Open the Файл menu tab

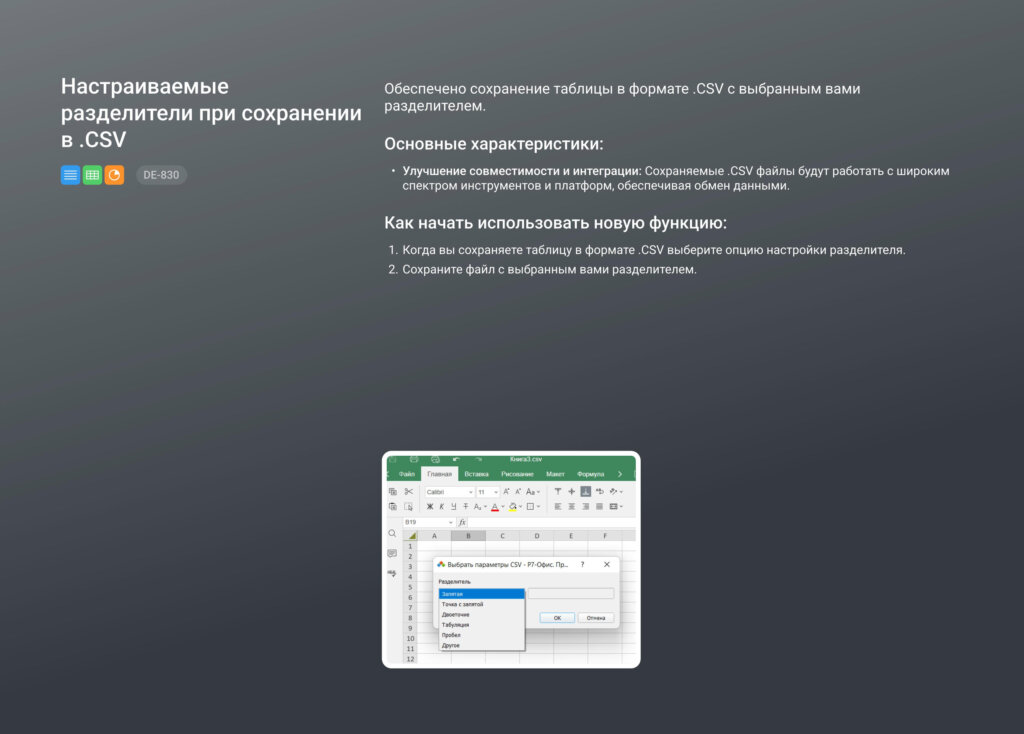(x=407, y=474)
